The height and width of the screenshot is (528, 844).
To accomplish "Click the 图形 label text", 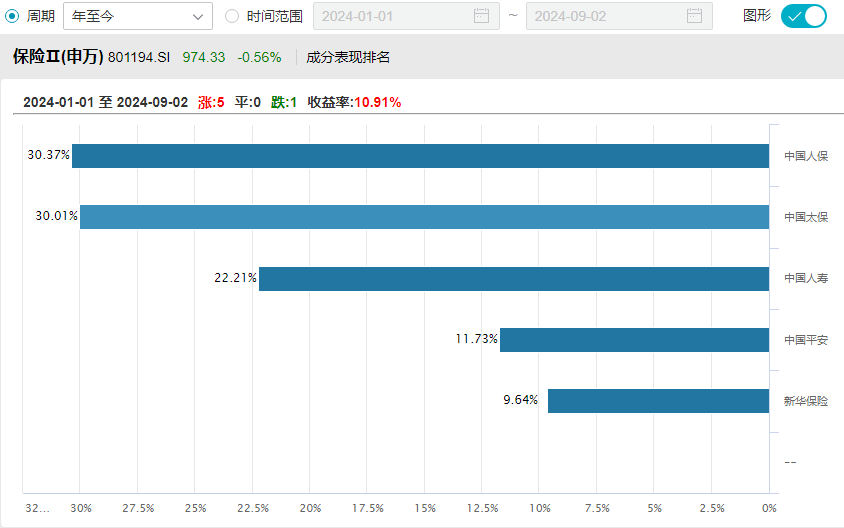I will [757, 16].
